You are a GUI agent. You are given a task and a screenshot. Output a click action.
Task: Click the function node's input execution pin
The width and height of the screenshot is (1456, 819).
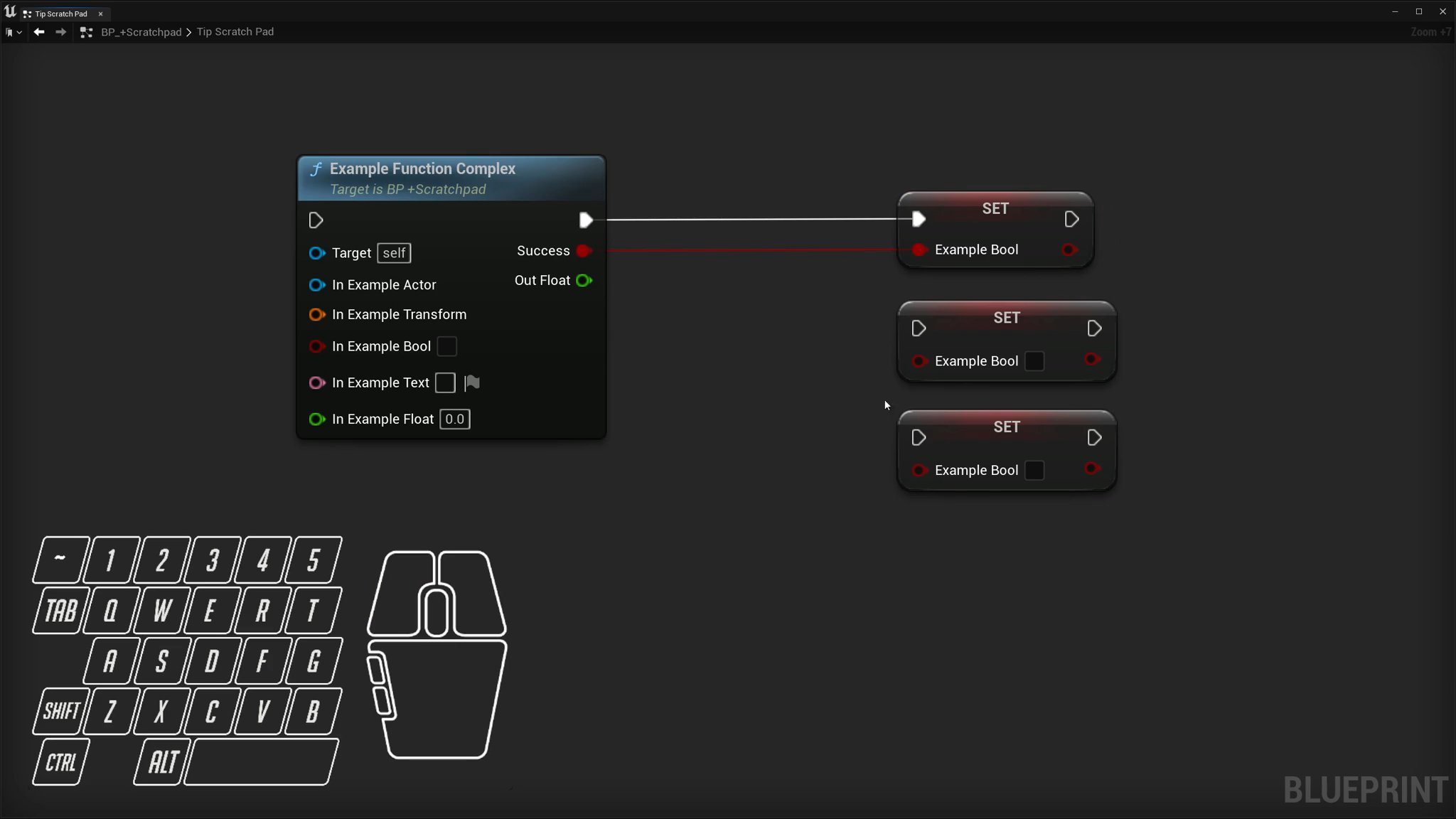point(316,220)
